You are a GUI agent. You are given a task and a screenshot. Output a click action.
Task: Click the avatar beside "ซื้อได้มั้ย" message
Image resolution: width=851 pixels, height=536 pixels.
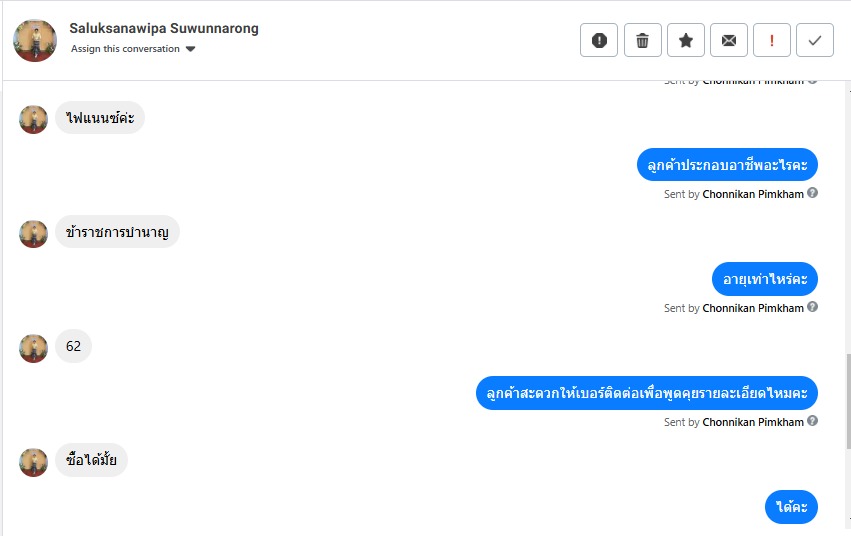click(34, 461)
